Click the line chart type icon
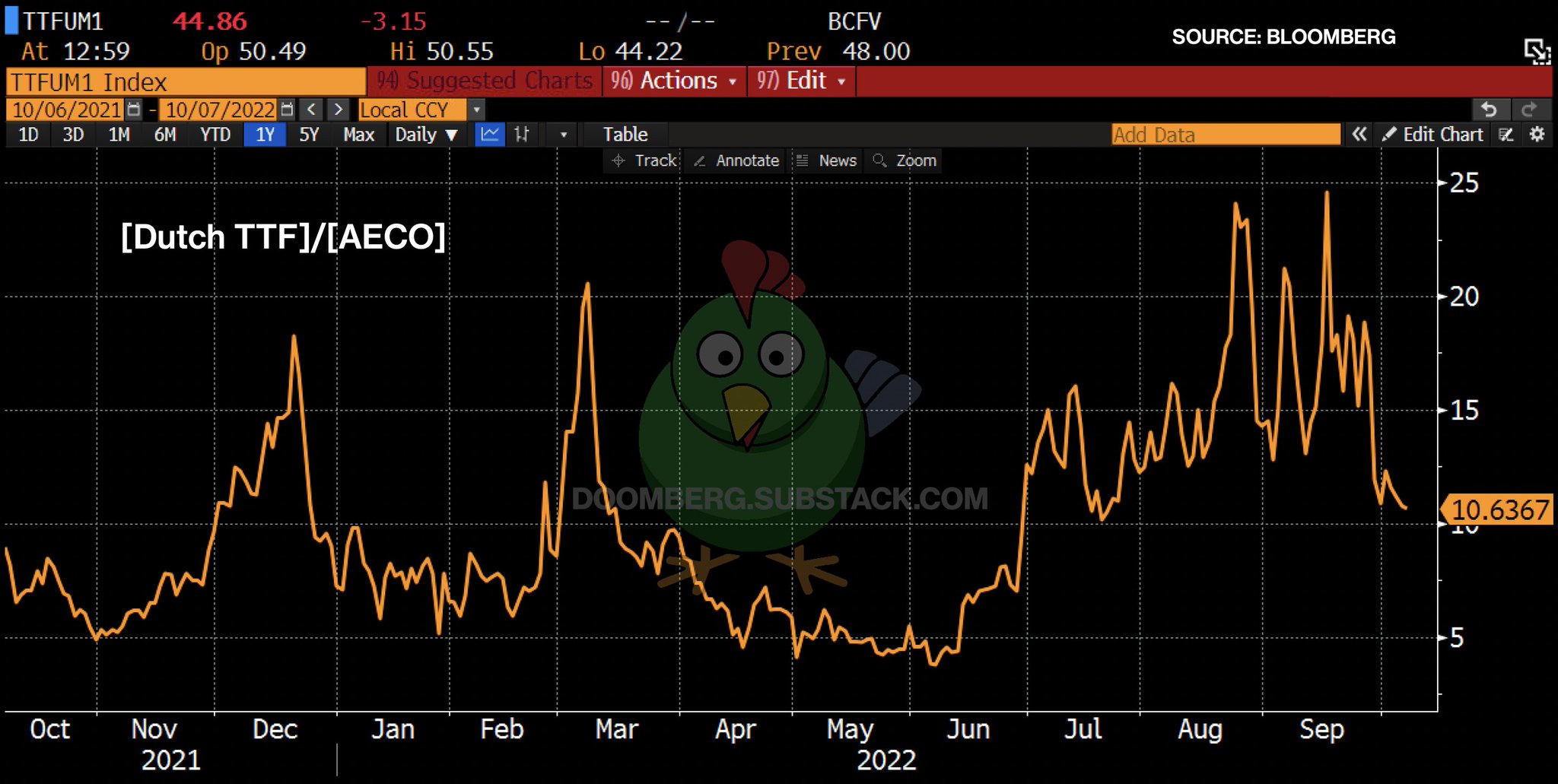1558x784 pixels. [490, 135]
